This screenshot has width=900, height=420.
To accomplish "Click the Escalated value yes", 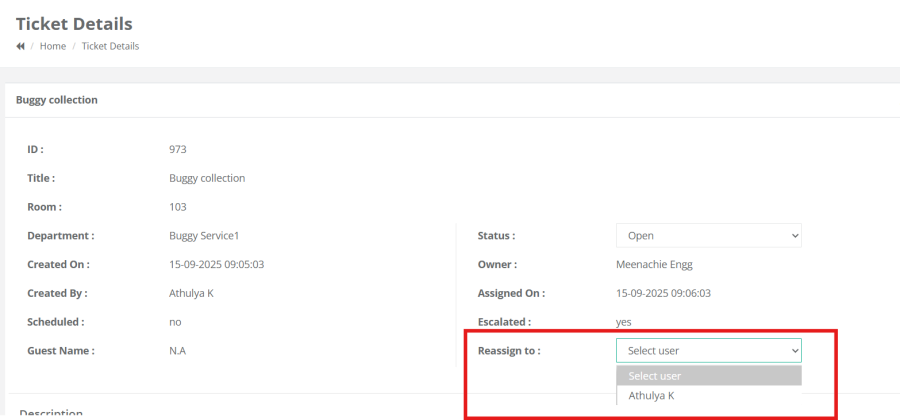I will click(623, 322).
